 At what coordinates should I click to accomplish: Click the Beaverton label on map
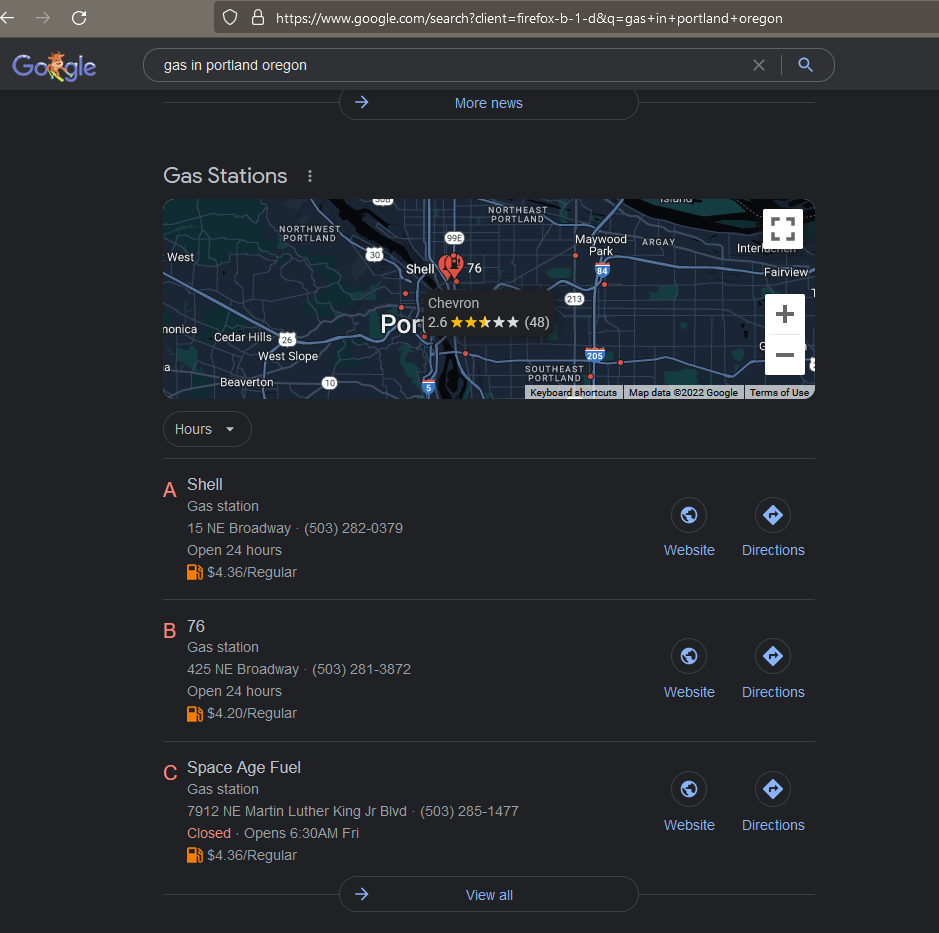pyautogui.click(x=247, y=382)
